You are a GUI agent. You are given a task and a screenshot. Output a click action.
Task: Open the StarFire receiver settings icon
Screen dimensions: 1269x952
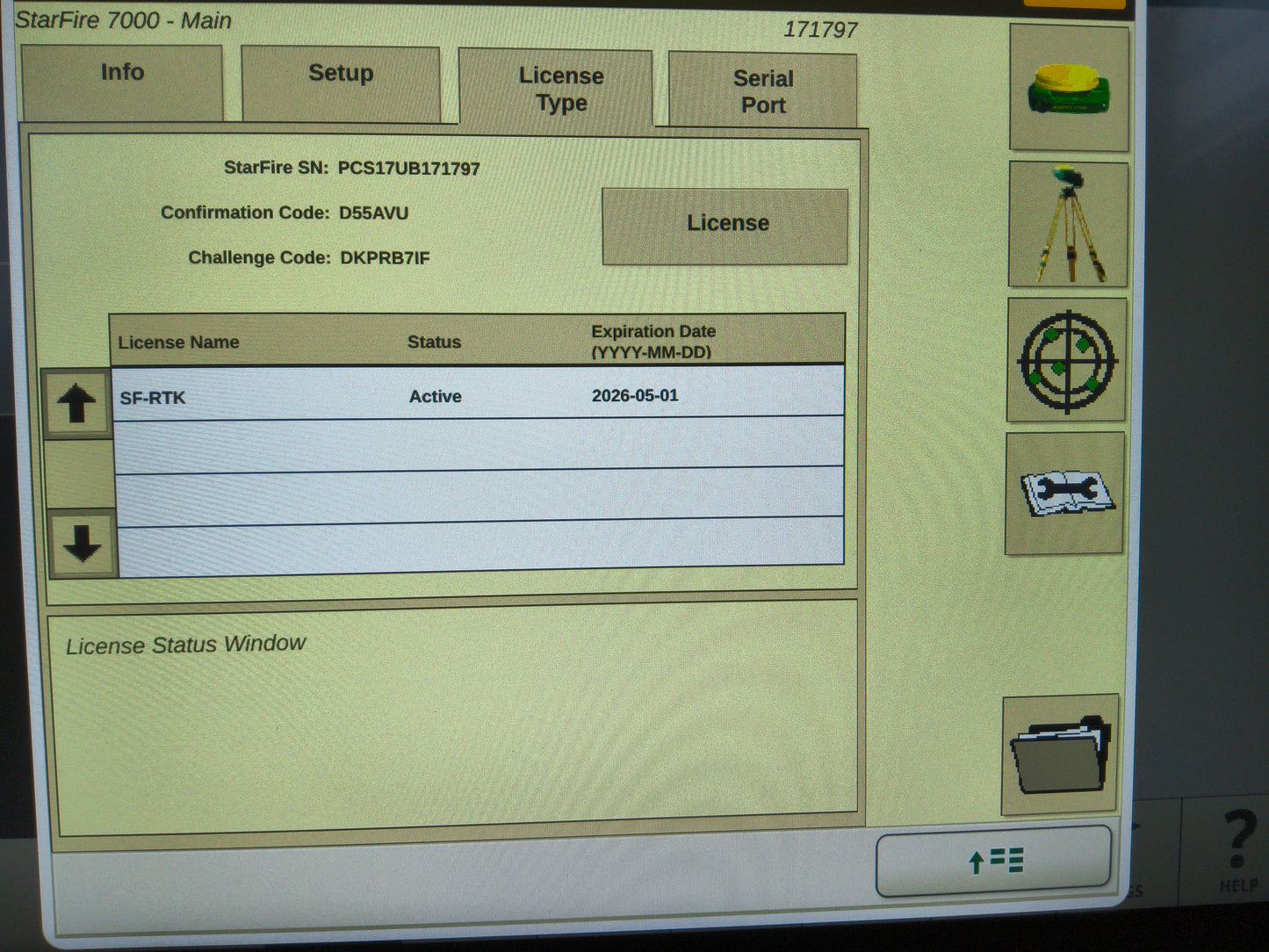1068,85
